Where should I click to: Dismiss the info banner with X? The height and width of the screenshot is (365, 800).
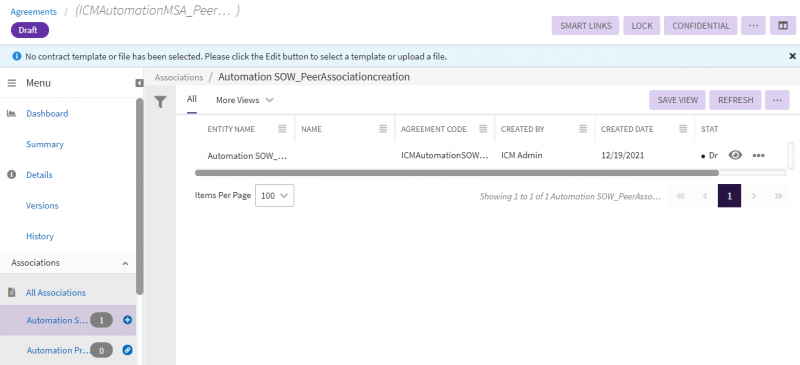pyautogui.click(x=792, y=56)
